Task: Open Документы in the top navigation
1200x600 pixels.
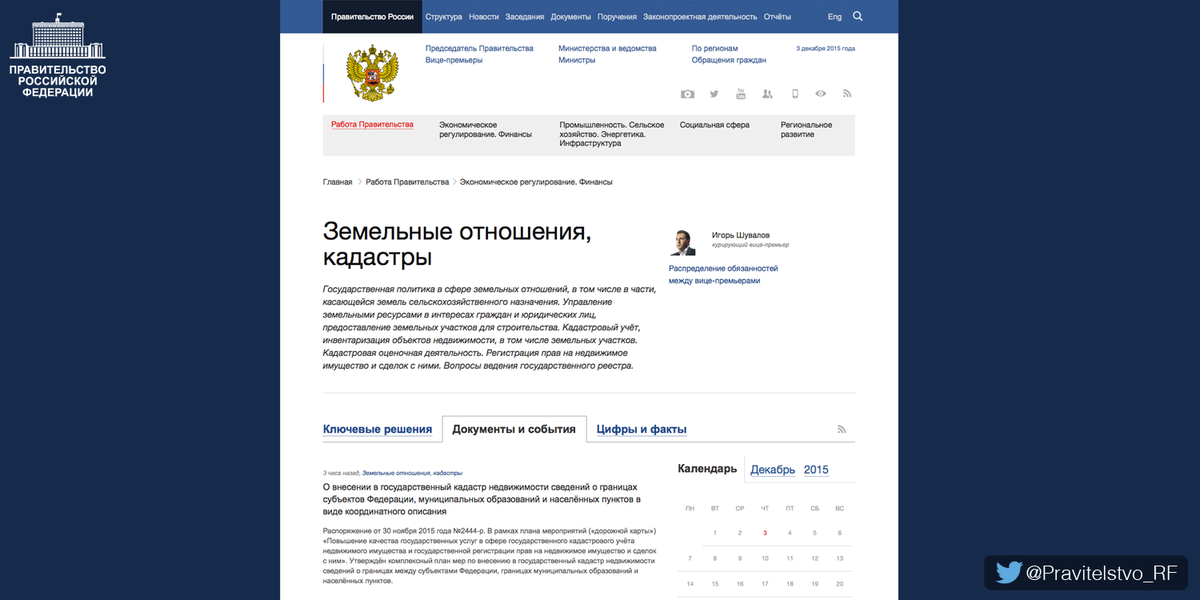Action: coord(571,17)
